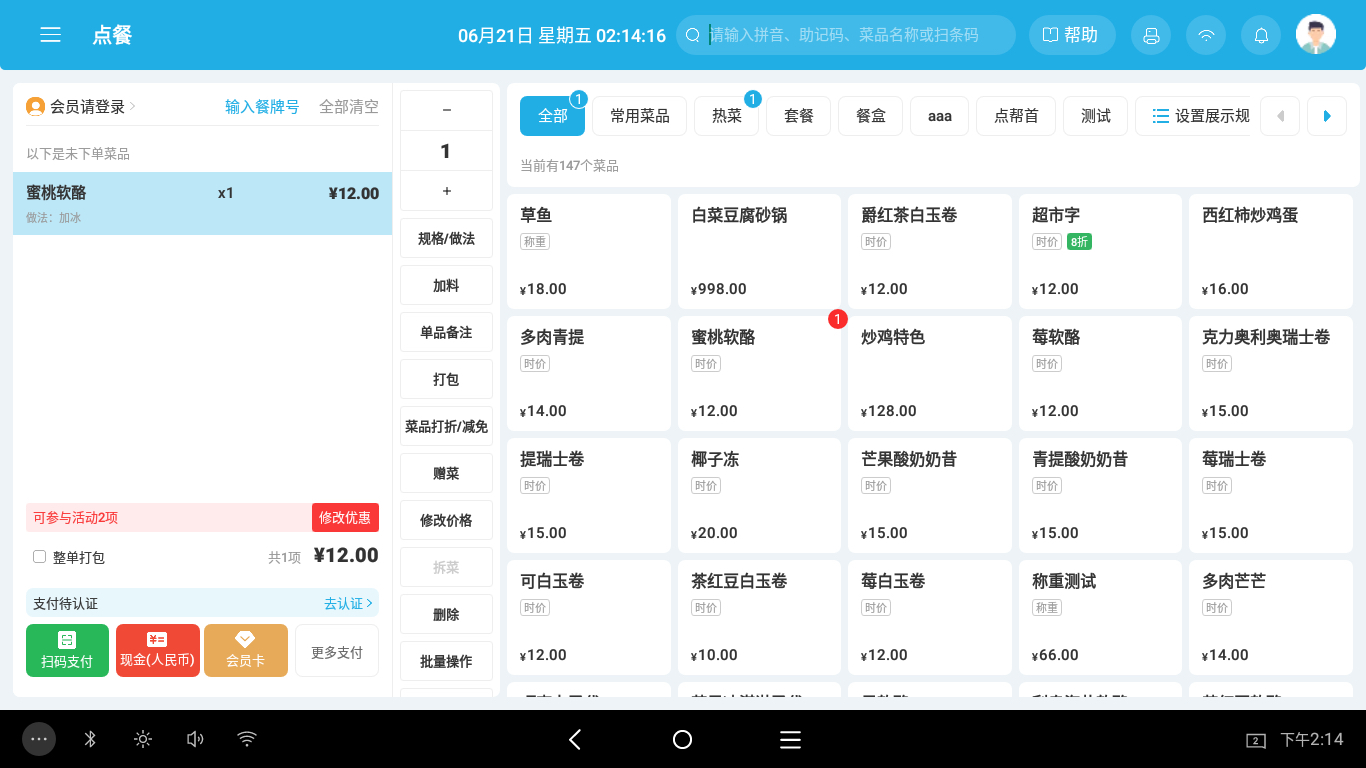
Task: Open 菜品打折/减免 discount
Action: click(446, 426)
